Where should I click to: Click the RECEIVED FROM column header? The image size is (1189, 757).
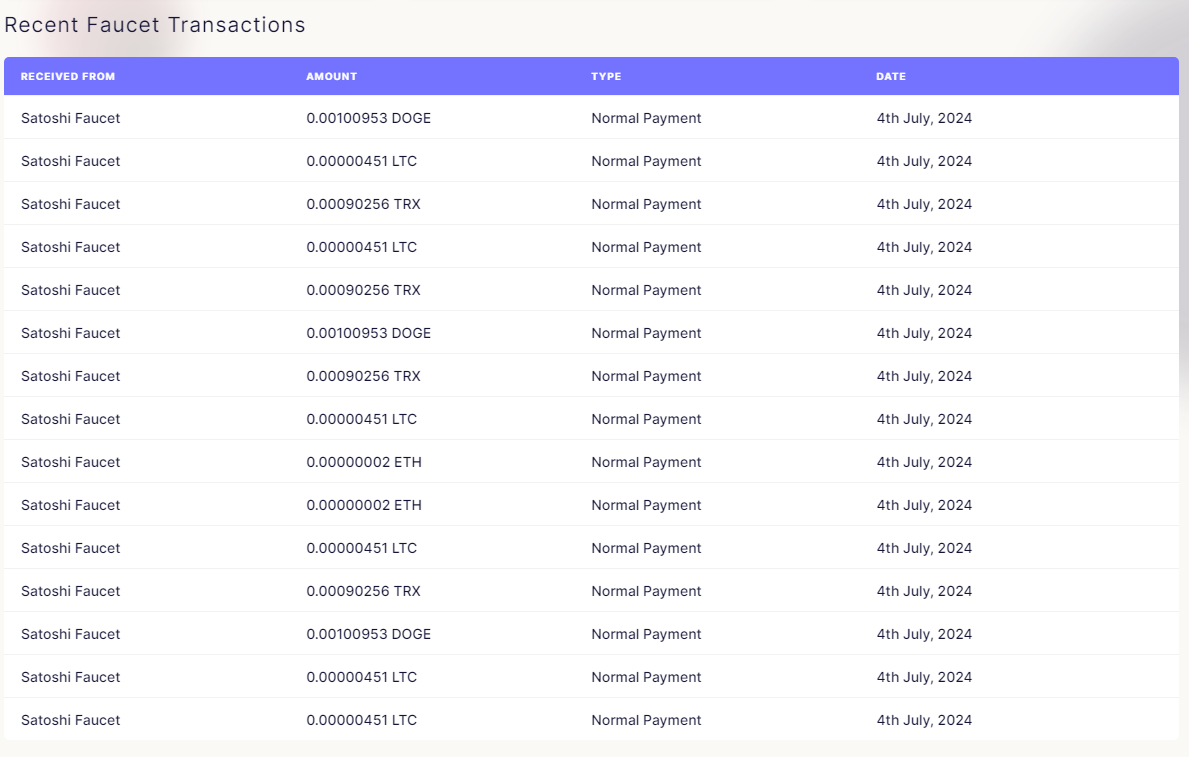tap(67, 77)
